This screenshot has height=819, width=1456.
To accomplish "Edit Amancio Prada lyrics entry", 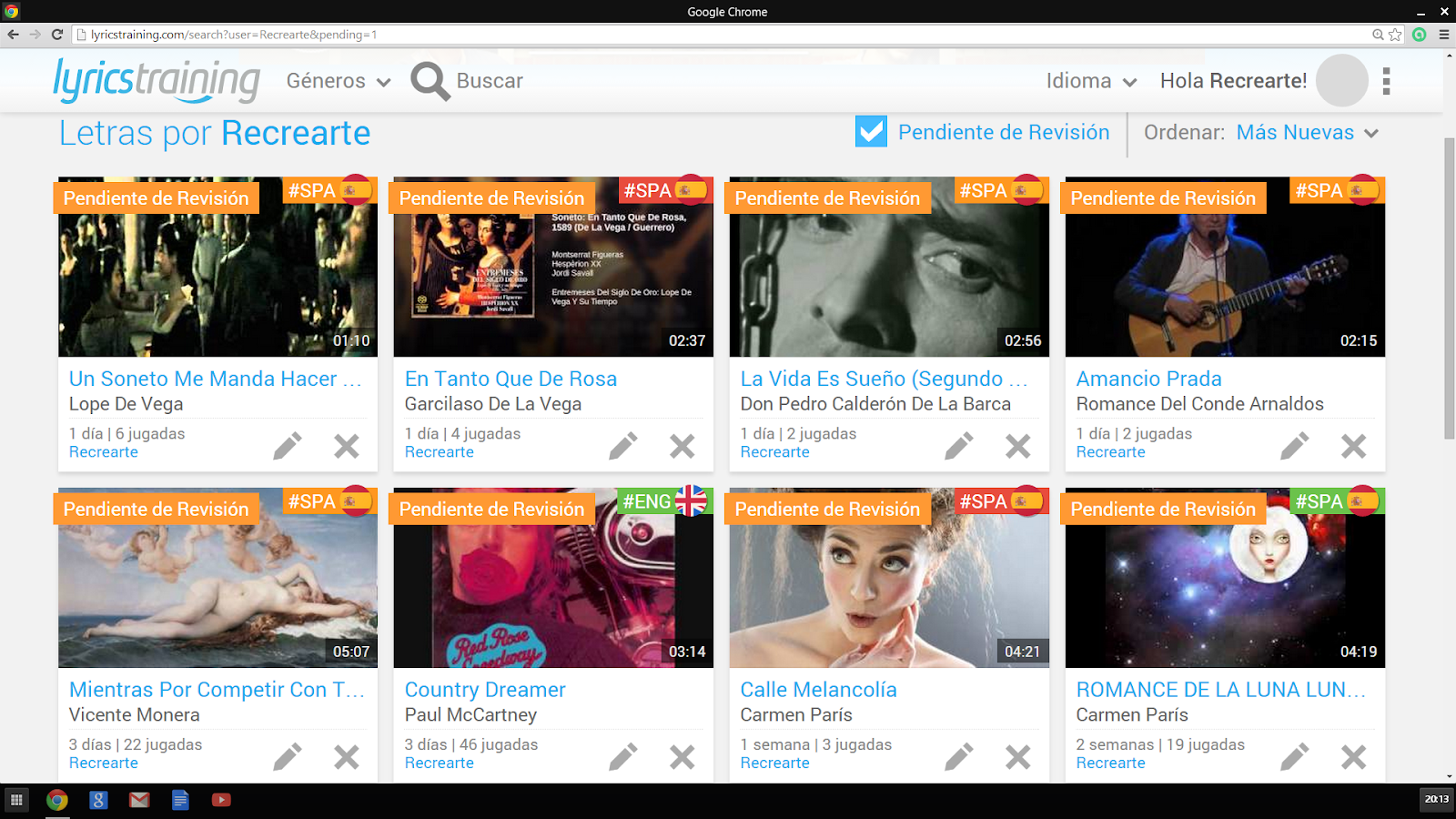I will coord(1295,446).
